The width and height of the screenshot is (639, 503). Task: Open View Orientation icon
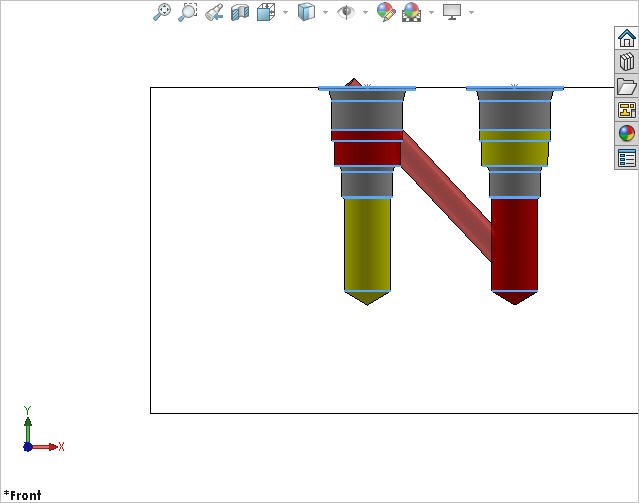(x=266, y=12)
